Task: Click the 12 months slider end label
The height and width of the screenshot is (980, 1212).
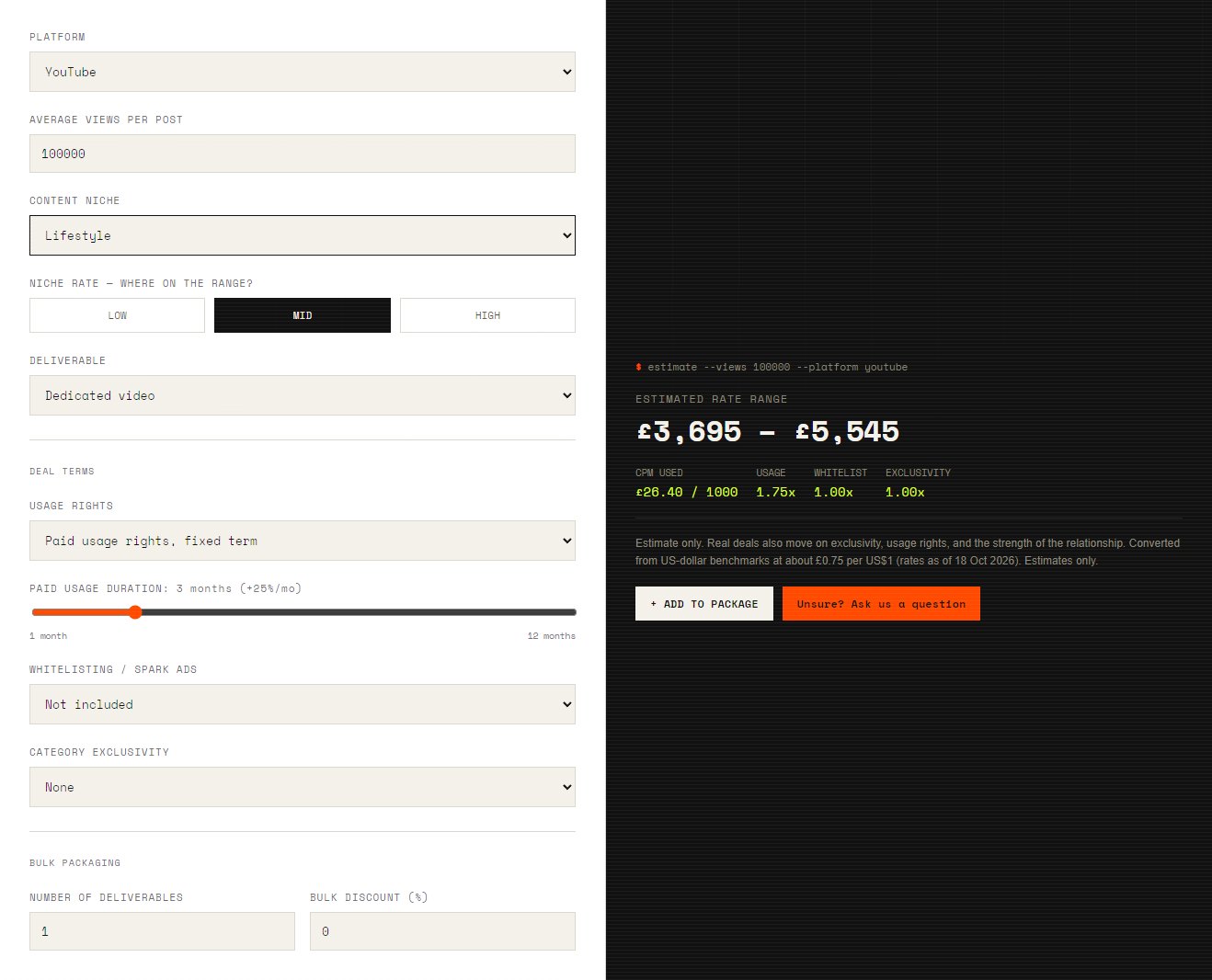Action: (552, 636)
